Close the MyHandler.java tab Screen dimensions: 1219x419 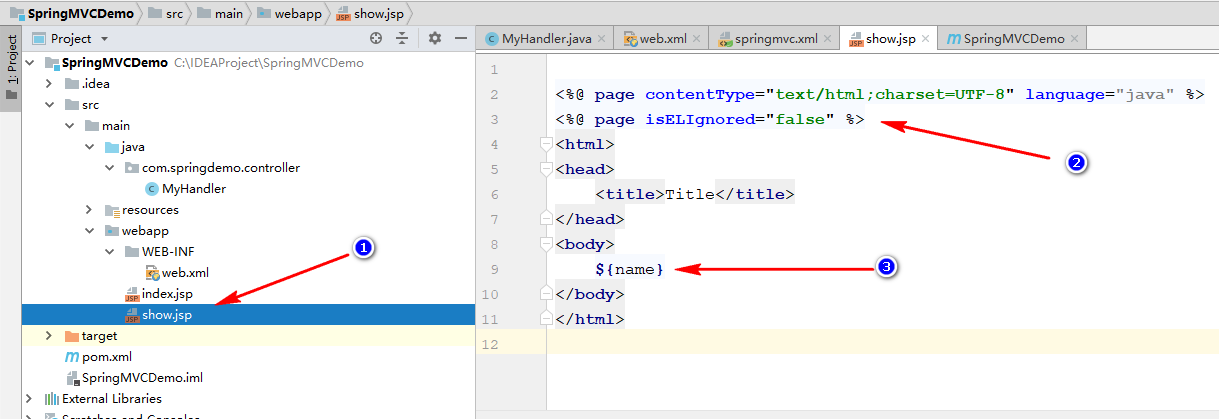[x=603, y=39]
